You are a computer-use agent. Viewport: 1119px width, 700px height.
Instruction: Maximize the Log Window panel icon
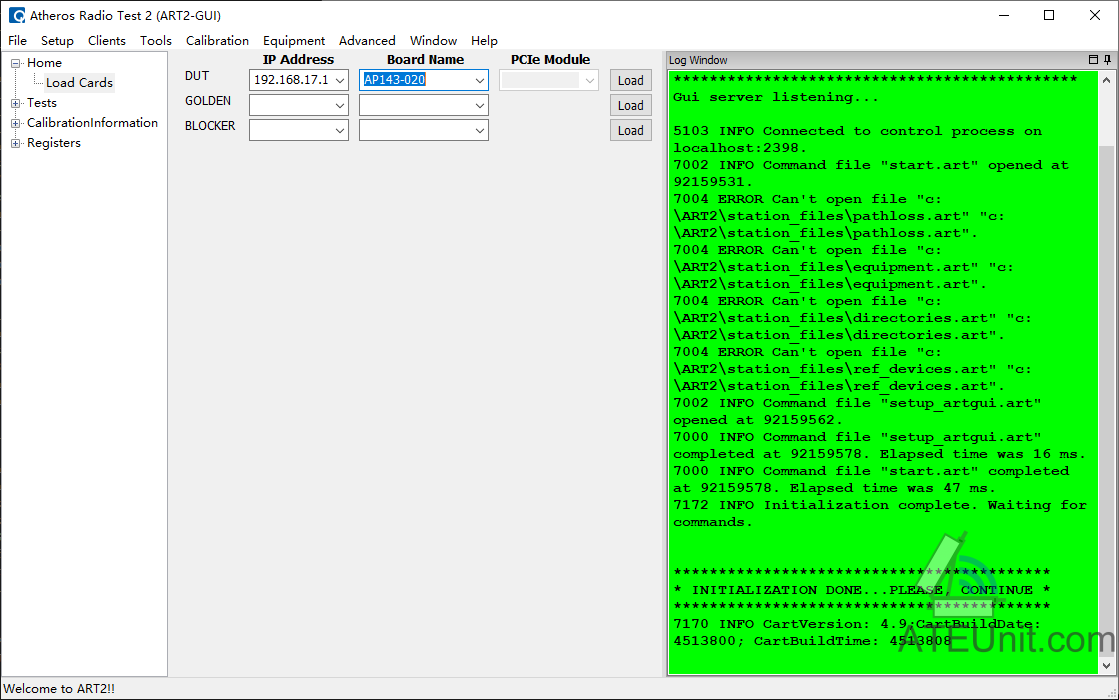pyautogui.click(x=1093, y=60)
